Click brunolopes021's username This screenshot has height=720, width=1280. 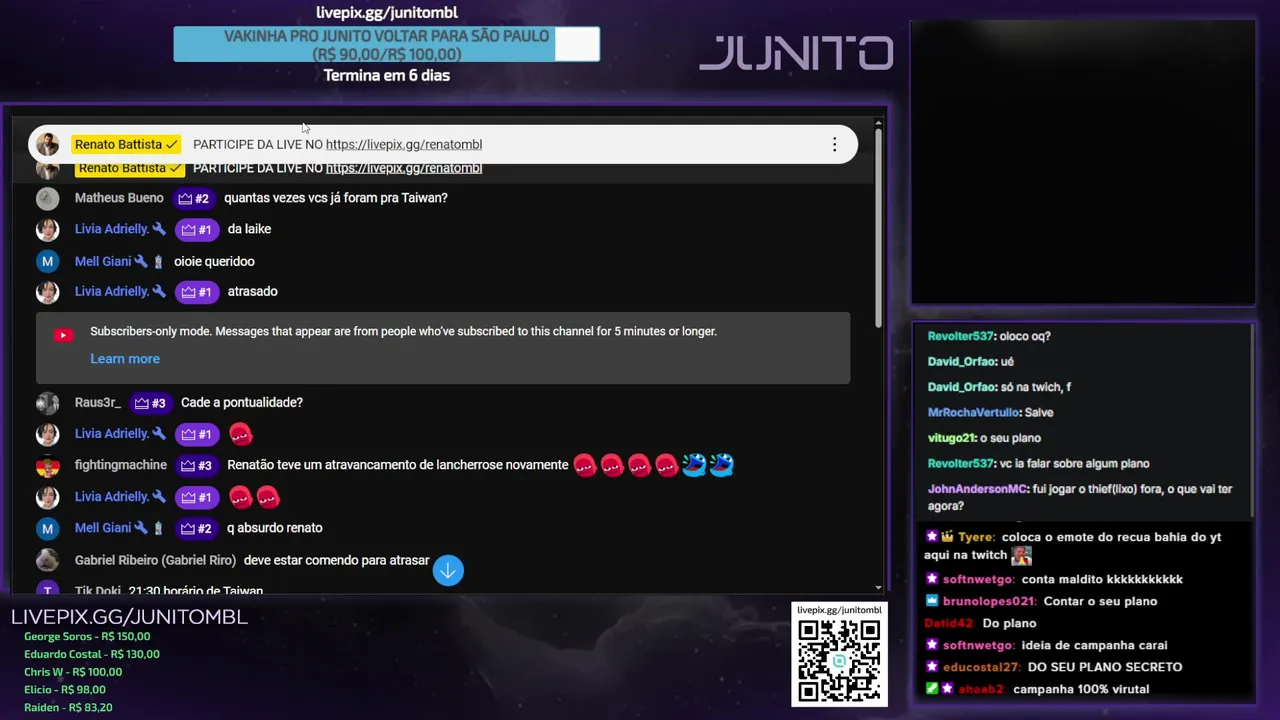(x=988, y=601)
